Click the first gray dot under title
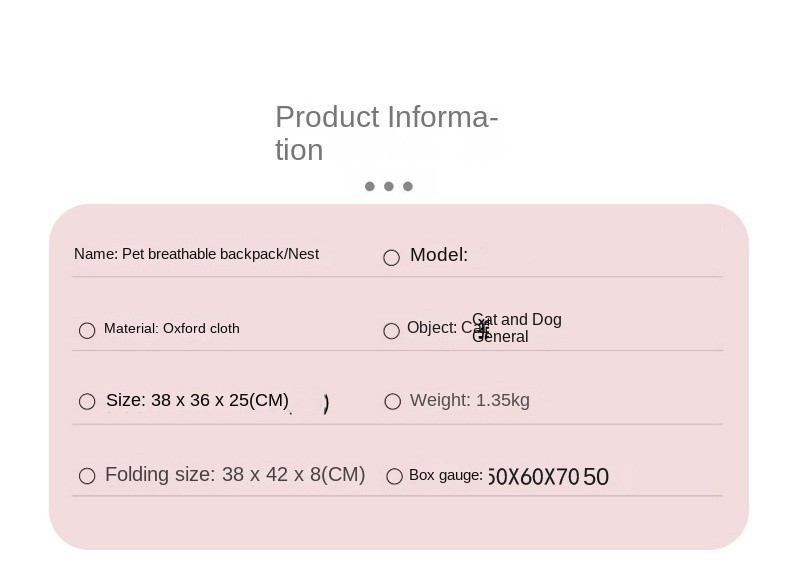This screenshot has width=790, height=583. (370, 186)
